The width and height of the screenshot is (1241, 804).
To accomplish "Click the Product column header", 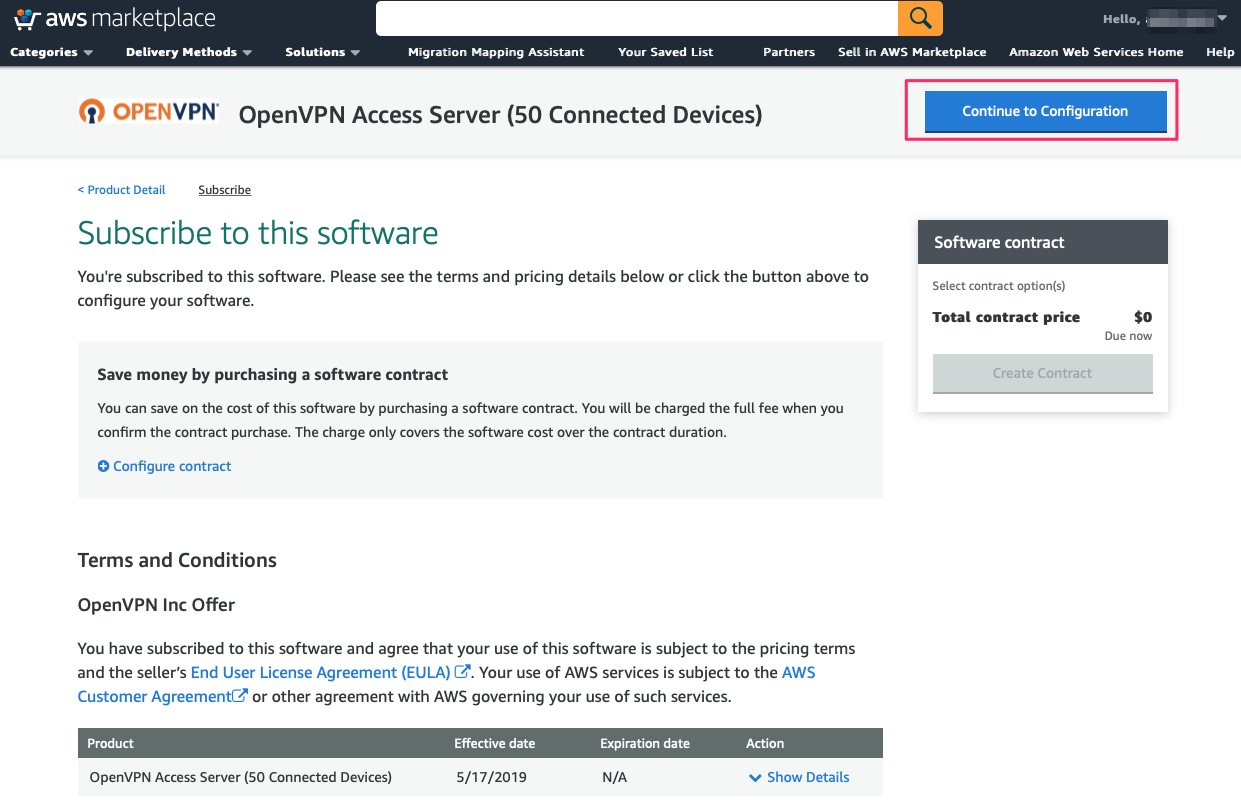I will click(111, 743).
